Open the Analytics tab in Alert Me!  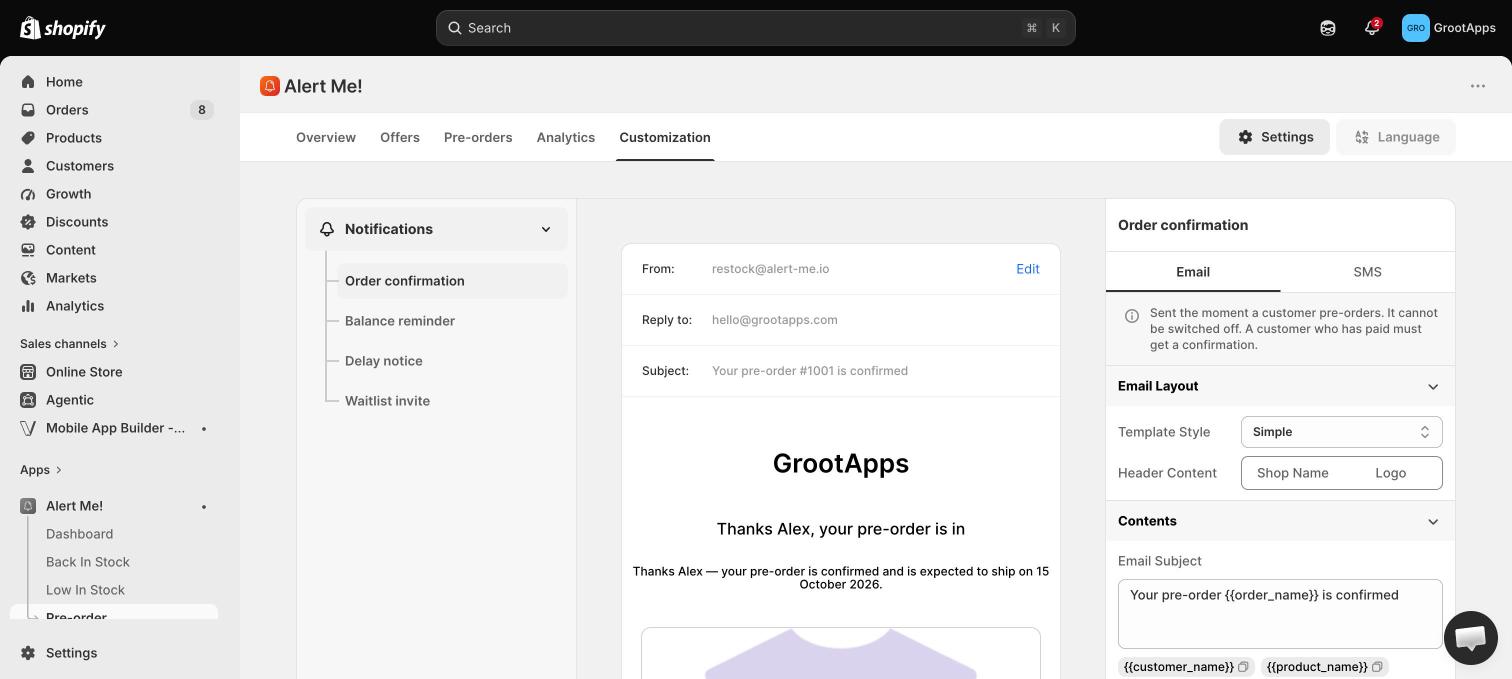pos(566,137)
